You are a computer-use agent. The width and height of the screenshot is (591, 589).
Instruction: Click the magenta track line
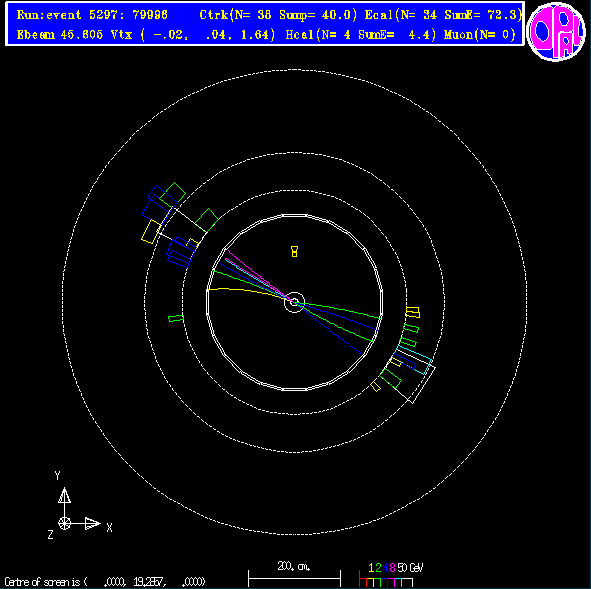click(x=259, y=275)
